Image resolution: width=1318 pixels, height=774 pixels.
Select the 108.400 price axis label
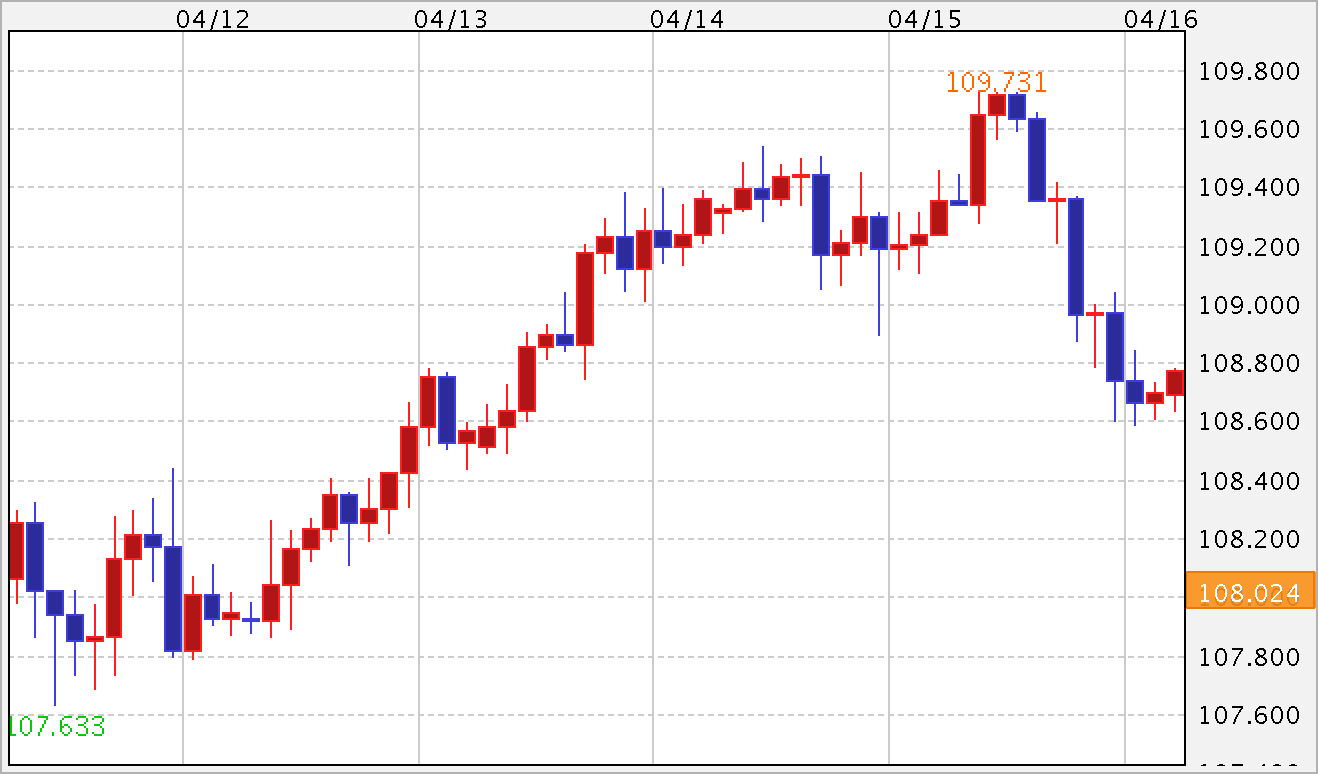[1249, 481]
